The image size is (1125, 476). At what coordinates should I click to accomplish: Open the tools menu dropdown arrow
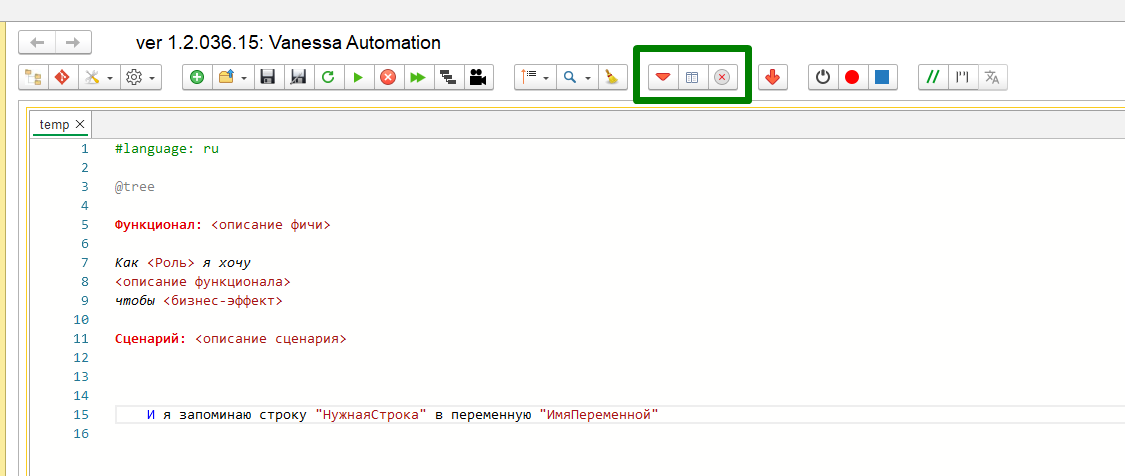pyautogui.click(x=110, y=78)
